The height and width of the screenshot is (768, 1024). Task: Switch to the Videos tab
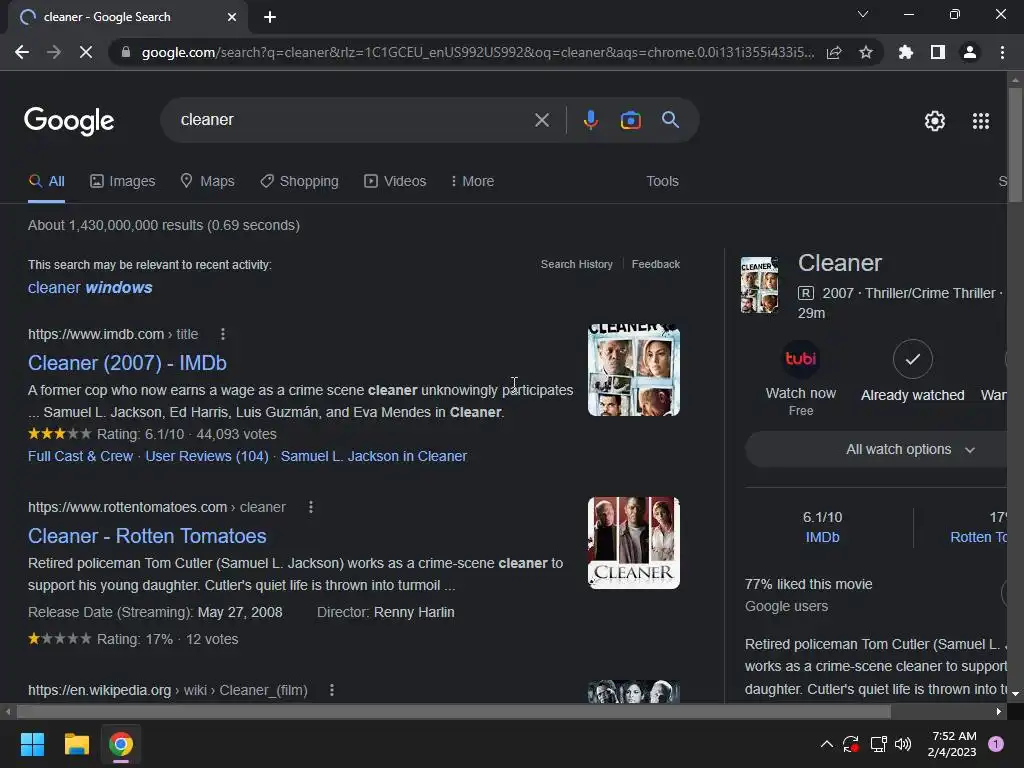click(395, 182)
